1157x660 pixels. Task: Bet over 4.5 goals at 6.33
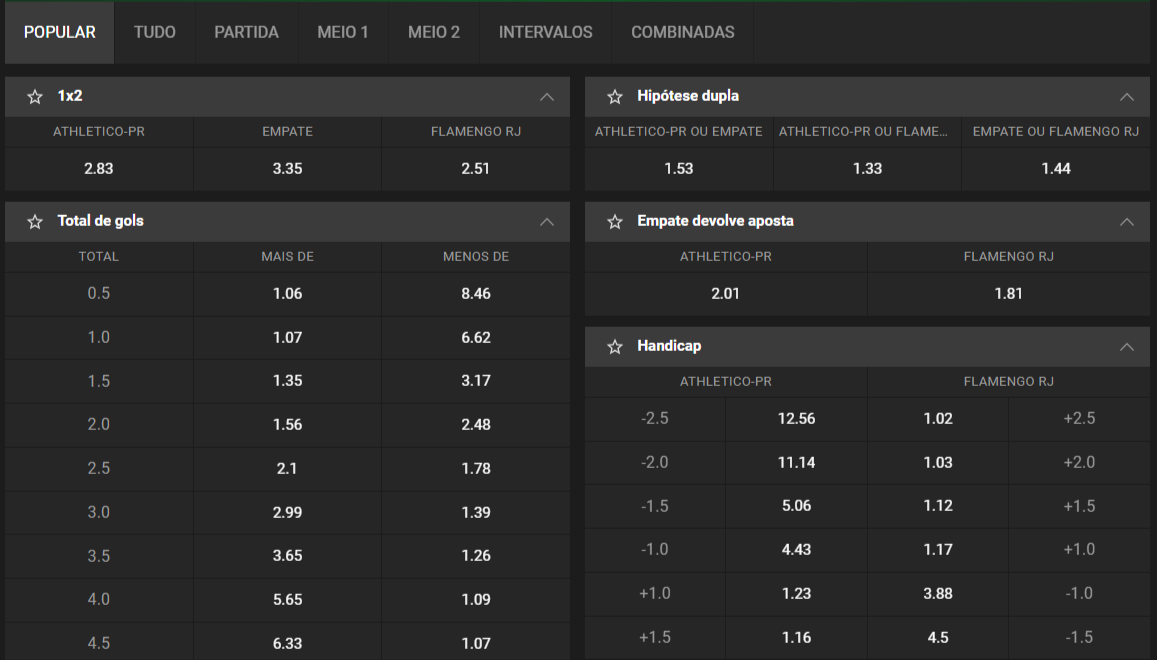(288, 643)
